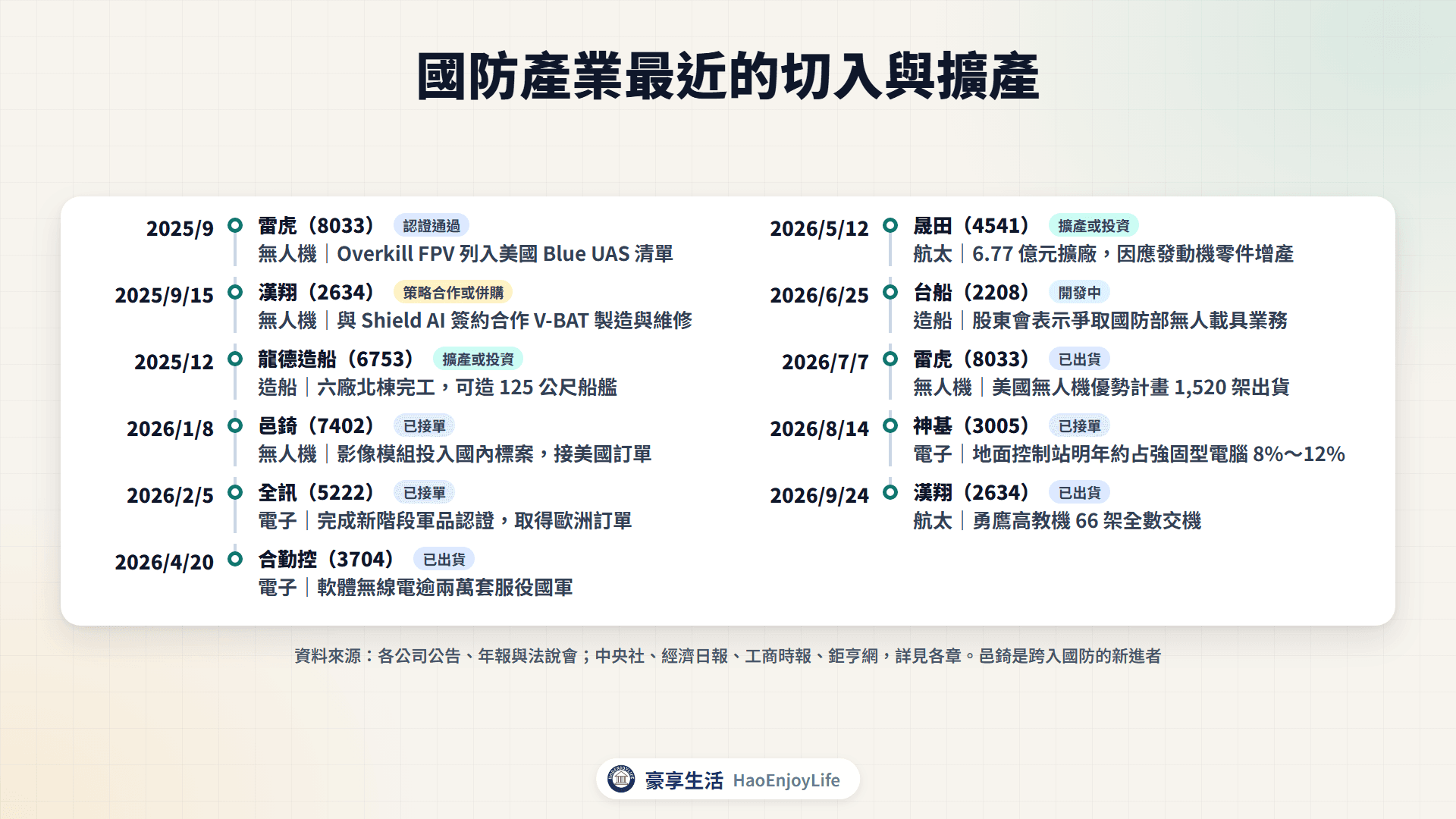Click the 勇鷹高教機 66 架全數交機 line

click(1057, 521)
